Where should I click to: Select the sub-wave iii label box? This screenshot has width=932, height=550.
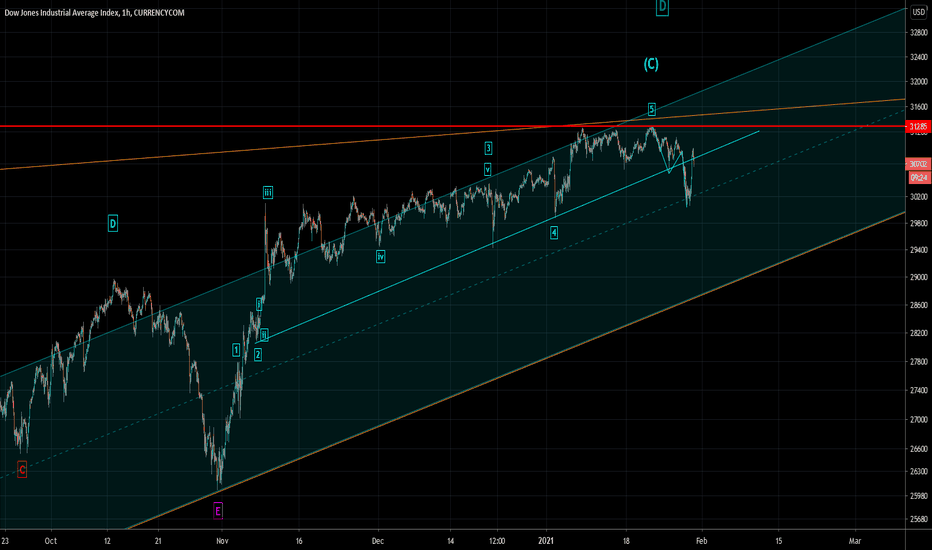pyautogui.click(x=267, y=192)
